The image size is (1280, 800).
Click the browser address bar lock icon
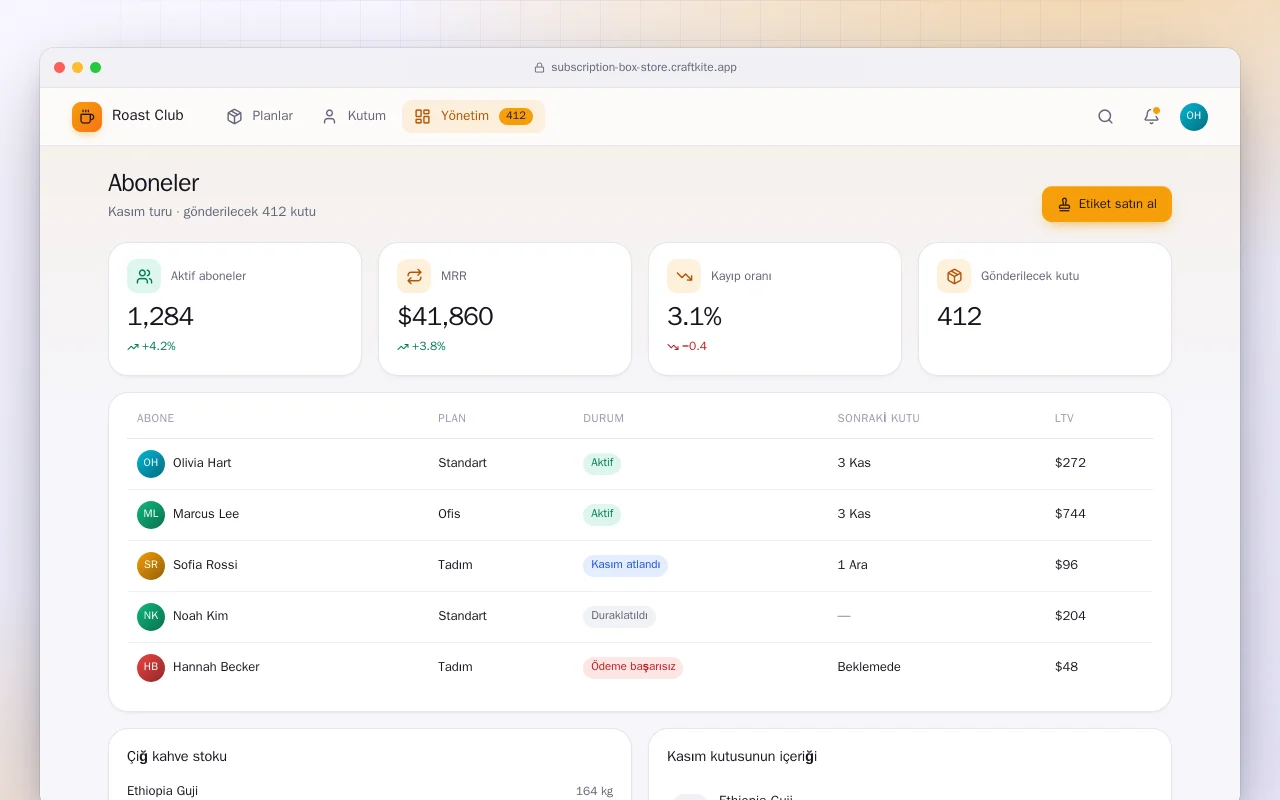click(x=540, y=68)
